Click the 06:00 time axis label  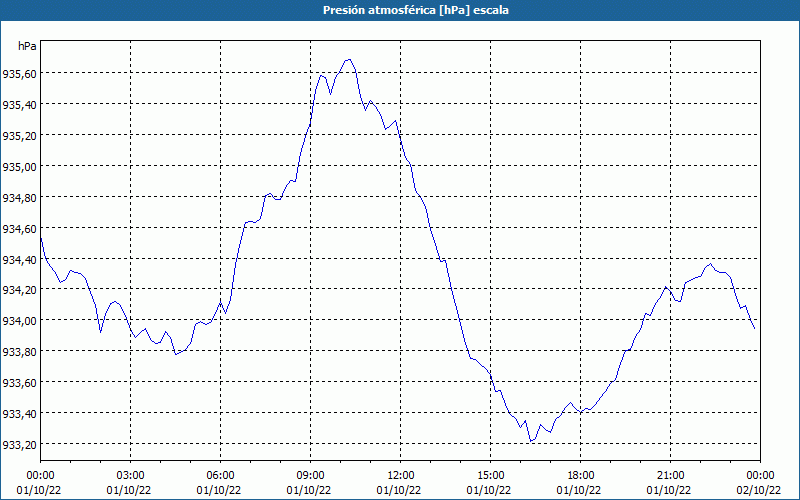coord(220,476)
